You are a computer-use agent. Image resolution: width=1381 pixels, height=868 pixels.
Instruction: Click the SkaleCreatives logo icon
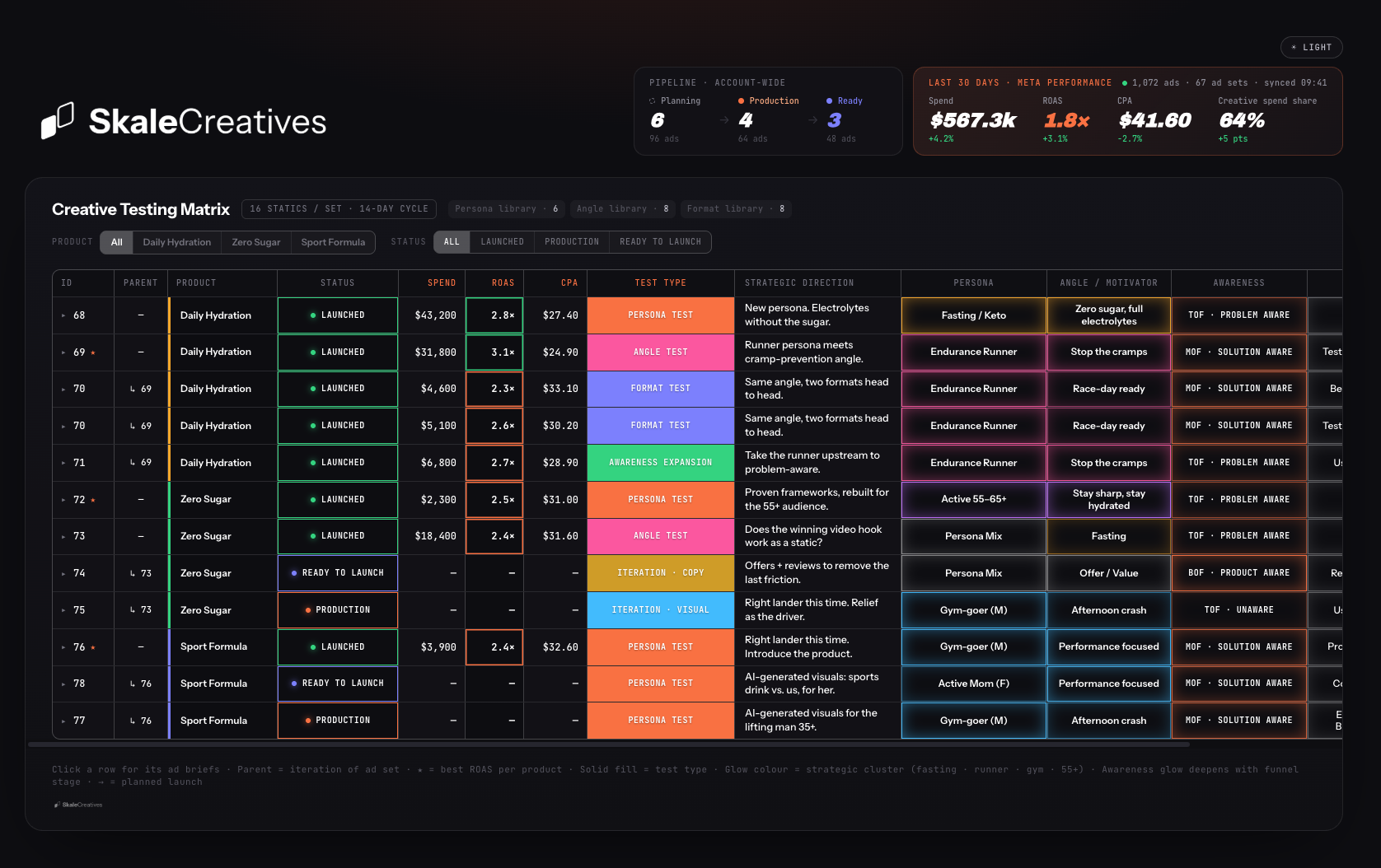pos(58,121)
